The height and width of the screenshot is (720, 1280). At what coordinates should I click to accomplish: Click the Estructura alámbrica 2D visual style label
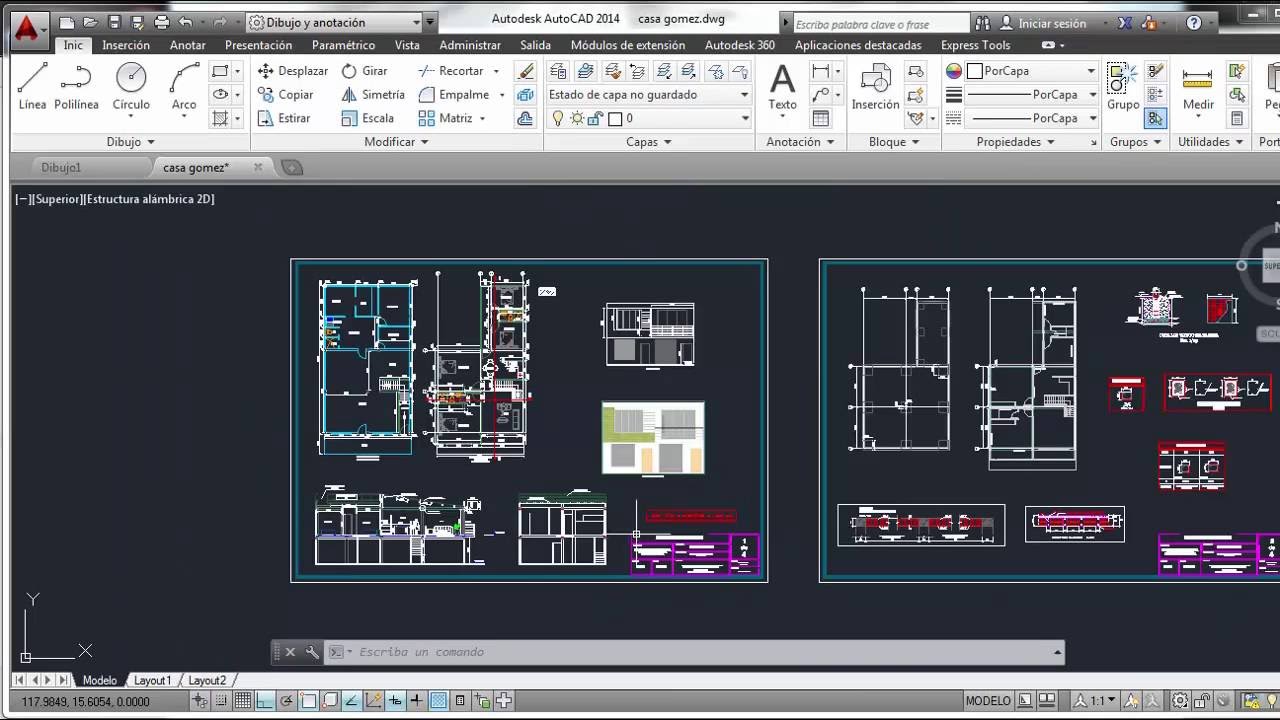(x=149, y=199)
